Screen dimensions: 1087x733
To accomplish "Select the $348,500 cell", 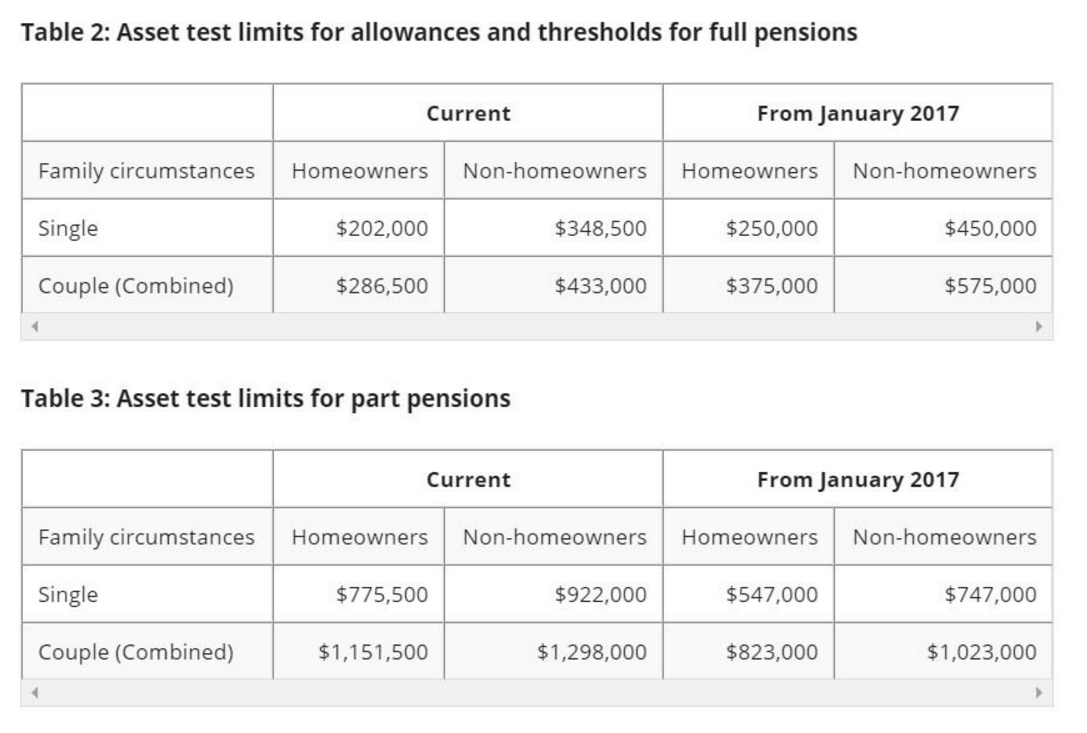I will pyautogui.click(x=600, y=228).
